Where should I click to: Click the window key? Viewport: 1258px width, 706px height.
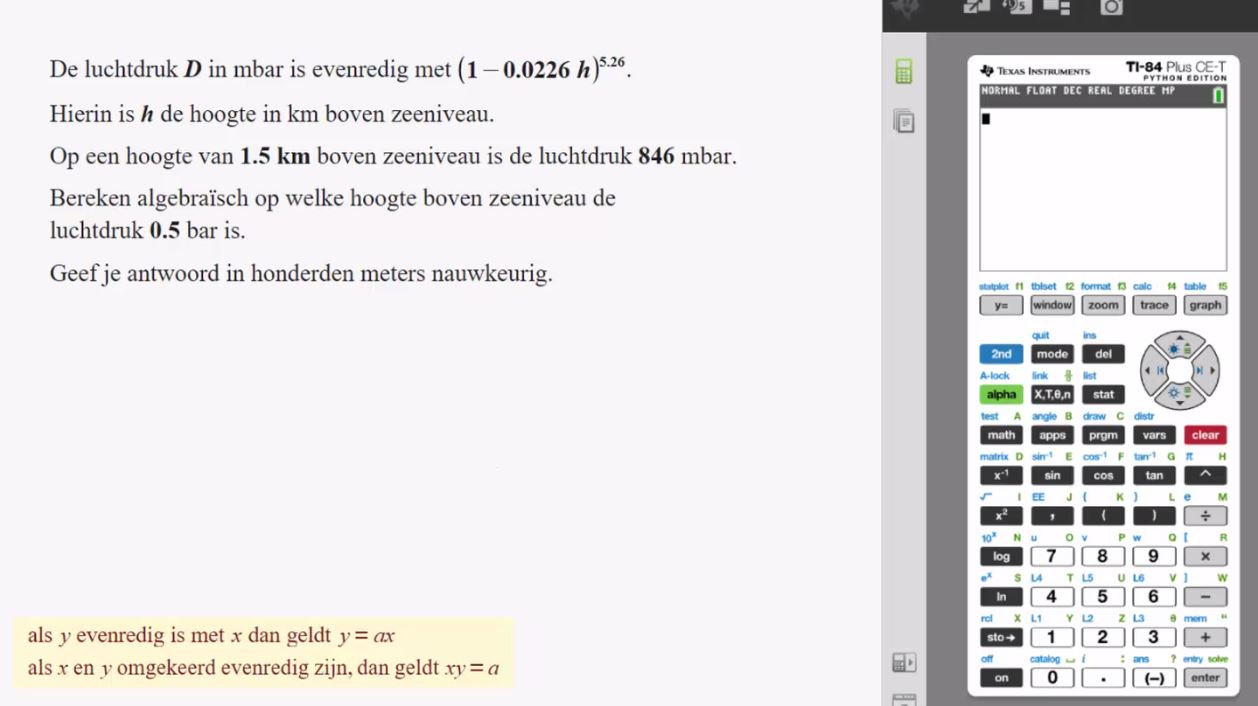click(x=1052, y=305)
